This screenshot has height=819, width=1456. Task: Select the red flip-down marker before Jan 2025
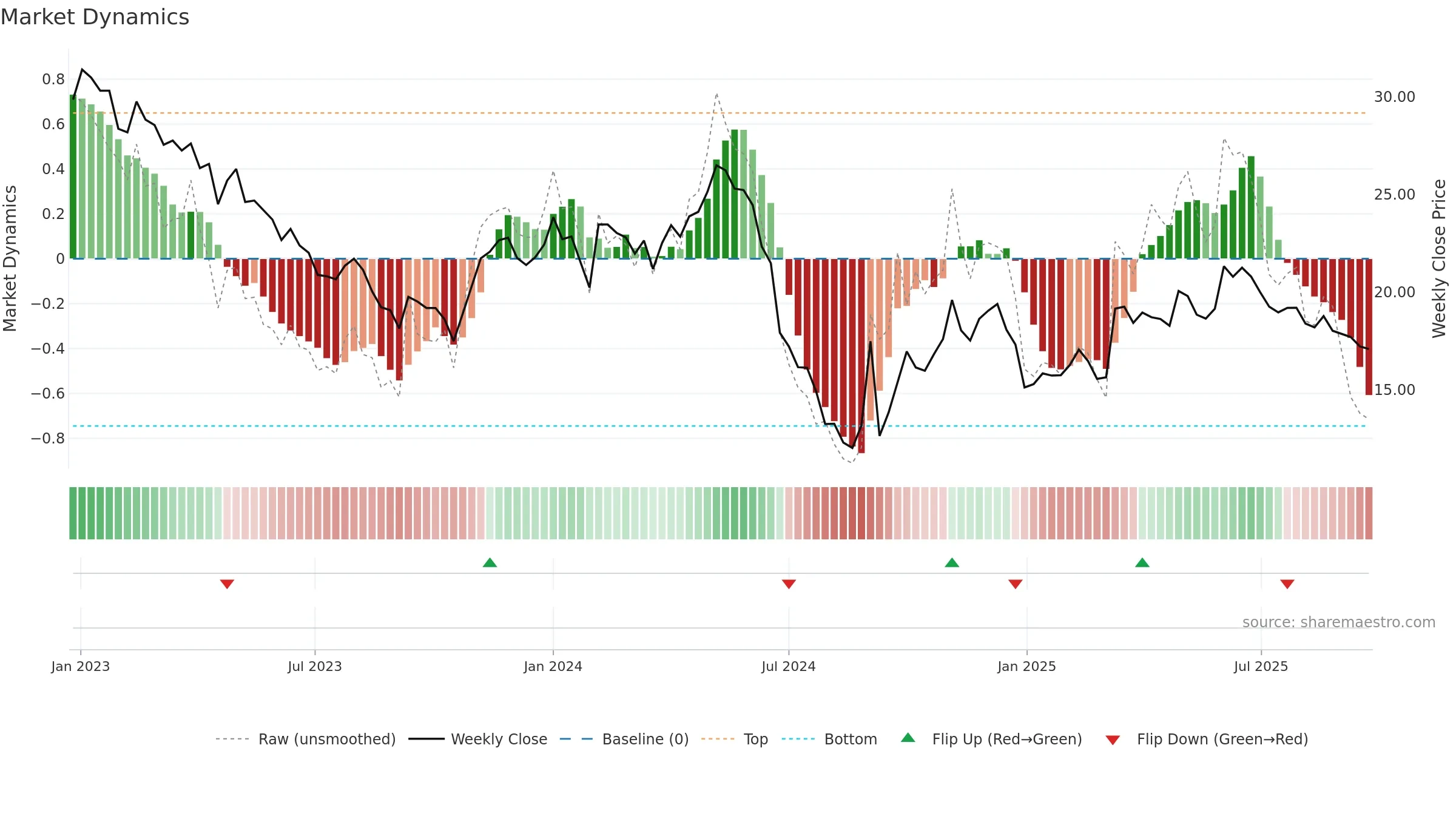point(1016,584)
